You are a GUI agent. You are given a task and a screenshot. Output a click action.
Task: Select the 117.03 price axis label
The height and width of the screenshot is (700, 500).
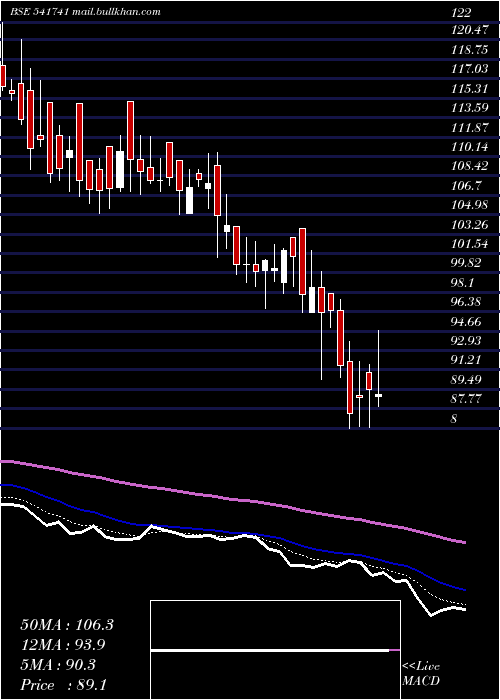tap(469, 69)
